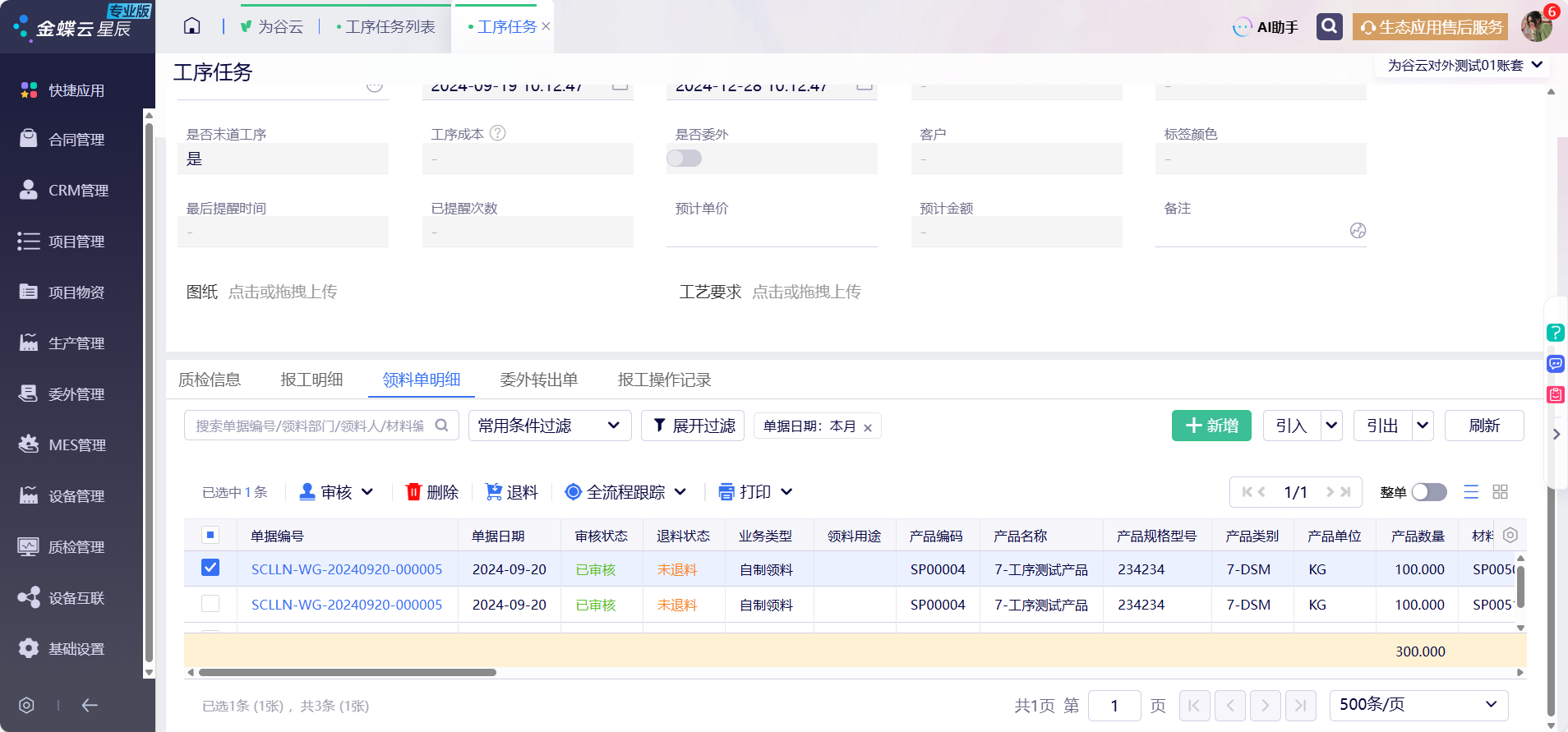This screenshot has width=1568, height=732.
Task: Click the search magnifier icon in header
Action: pyautogui.click(x=1329, y=26)
